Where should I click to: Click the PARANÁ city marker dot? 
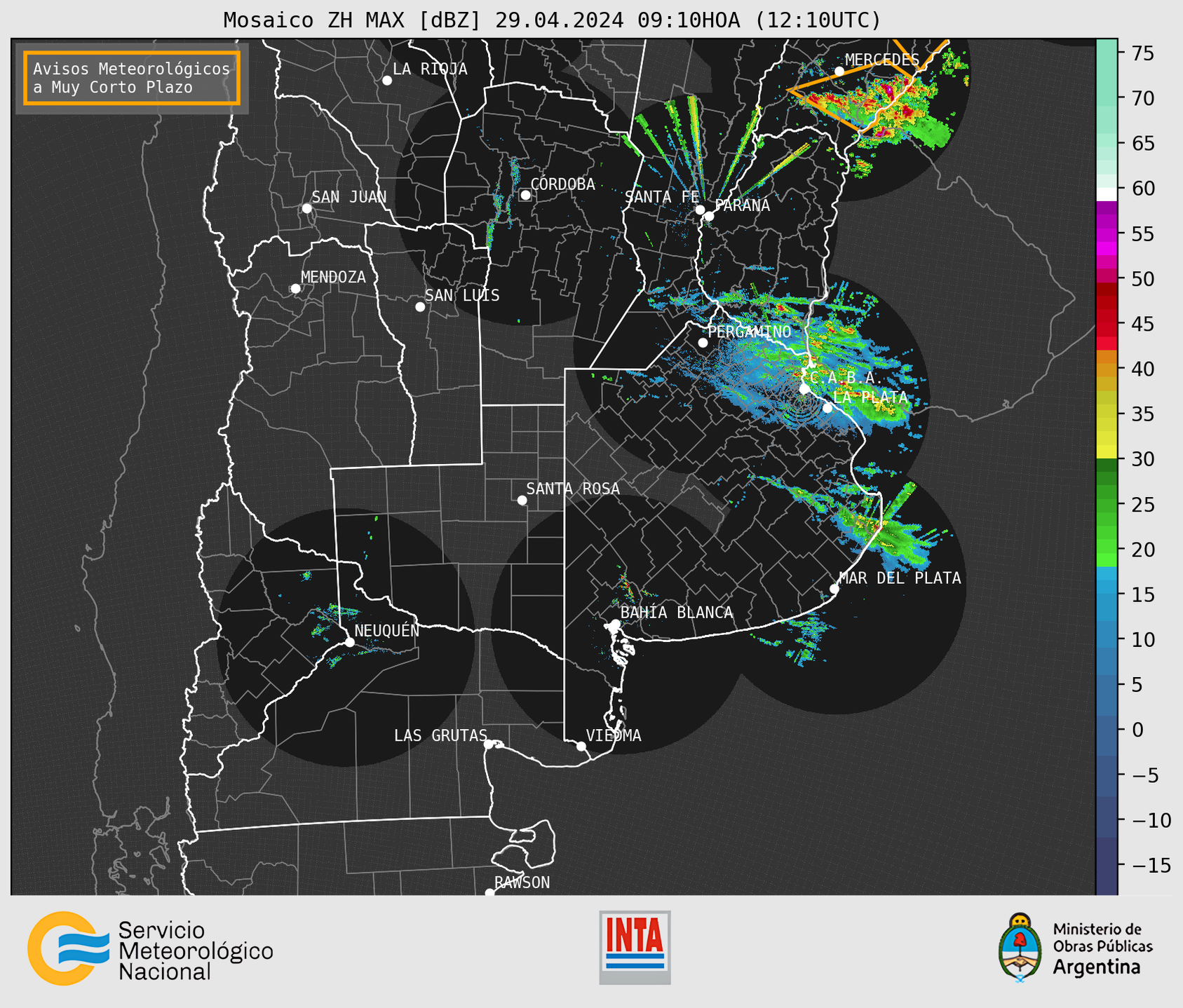tap(709, 216)
